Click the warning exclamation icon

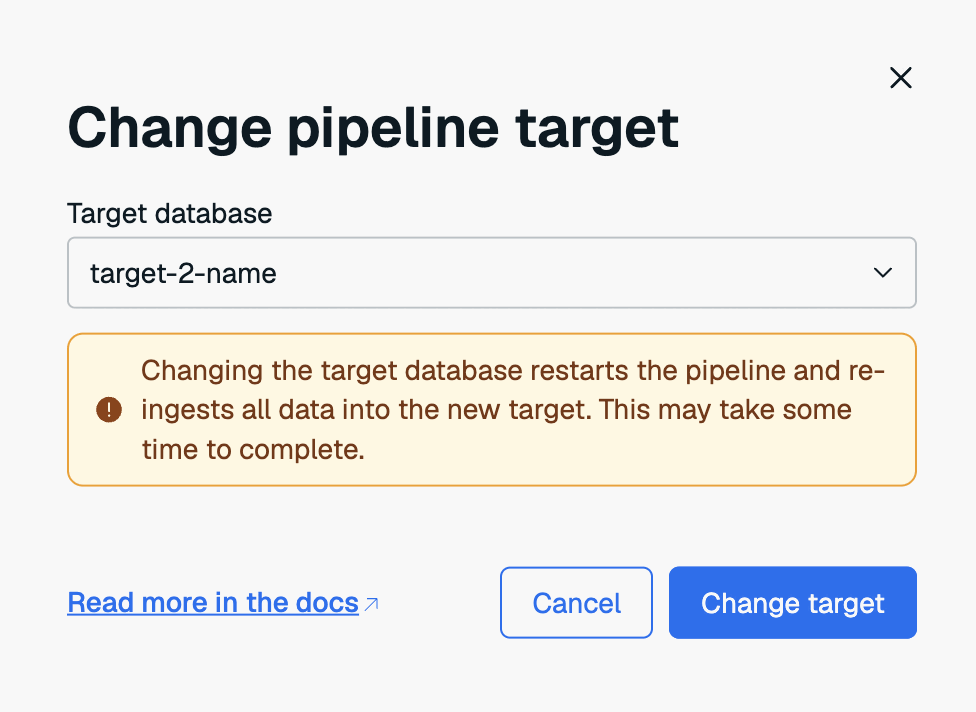pyautogui.click(x=109, y=410)
